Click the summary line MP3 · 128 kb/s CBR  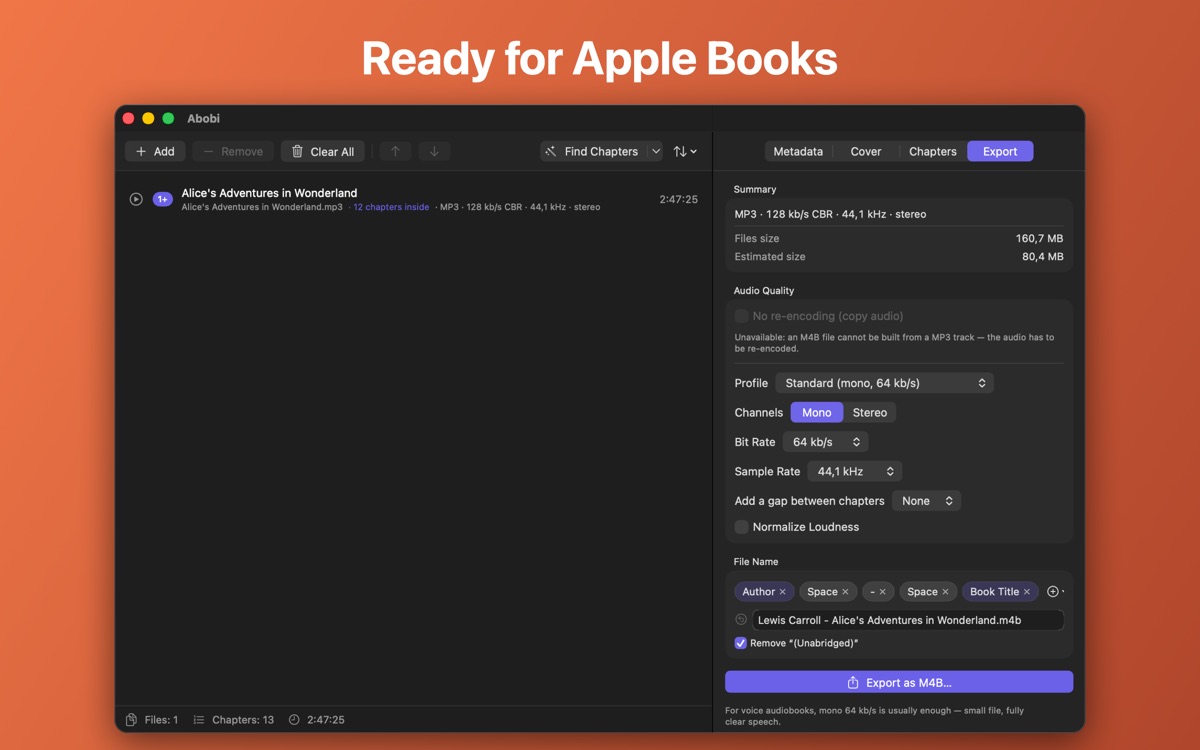[830, 214]
